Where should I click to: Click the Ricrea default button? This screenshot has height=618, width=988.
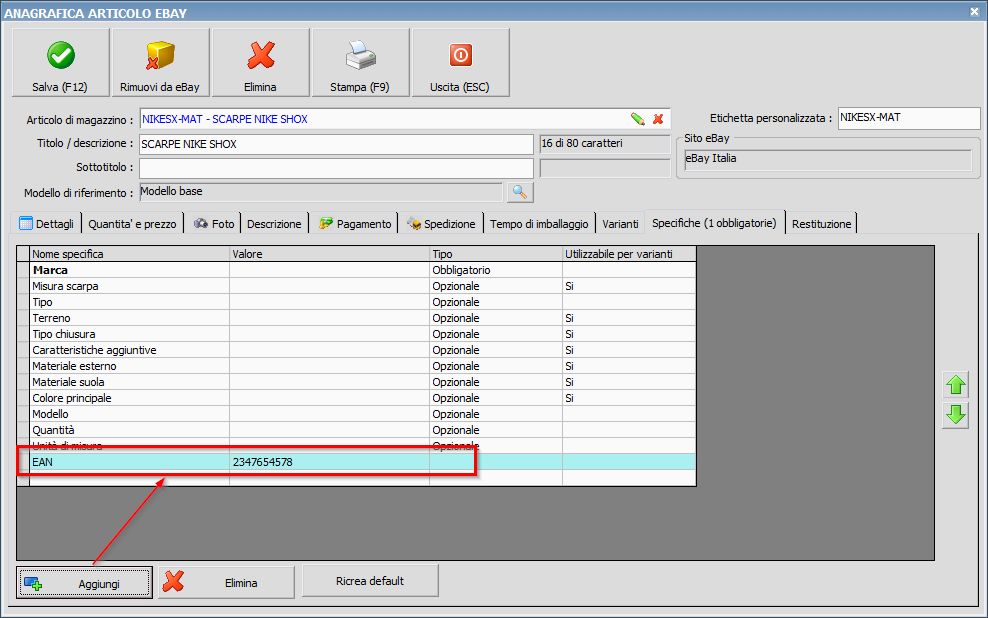tap(370, 581)
